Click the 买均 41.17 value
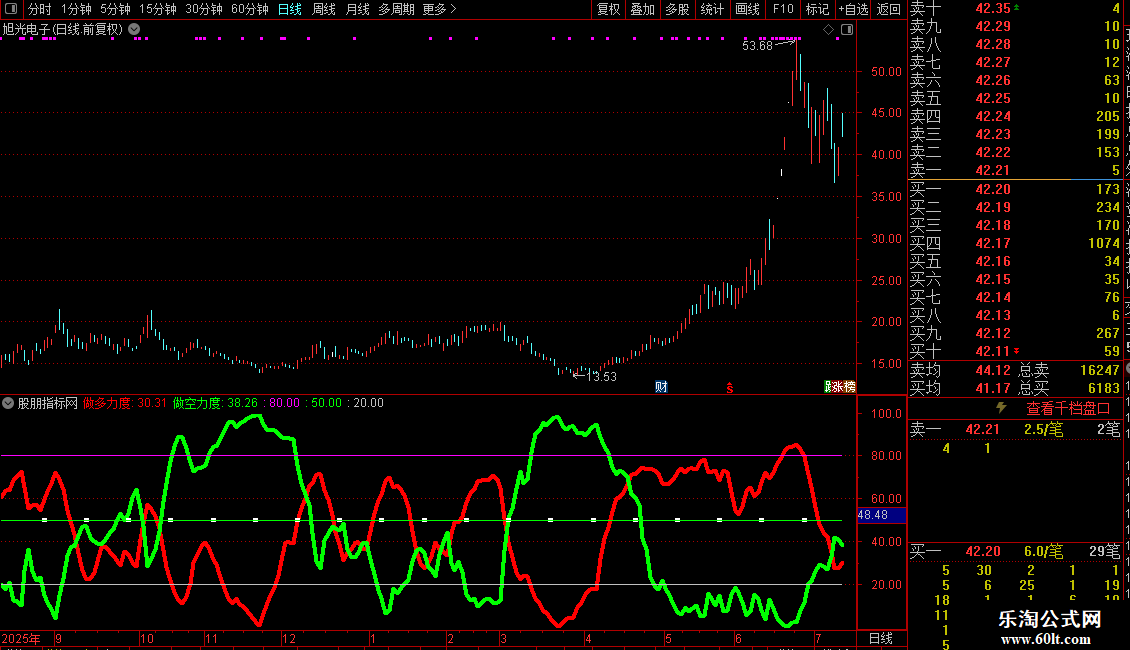 993,388
